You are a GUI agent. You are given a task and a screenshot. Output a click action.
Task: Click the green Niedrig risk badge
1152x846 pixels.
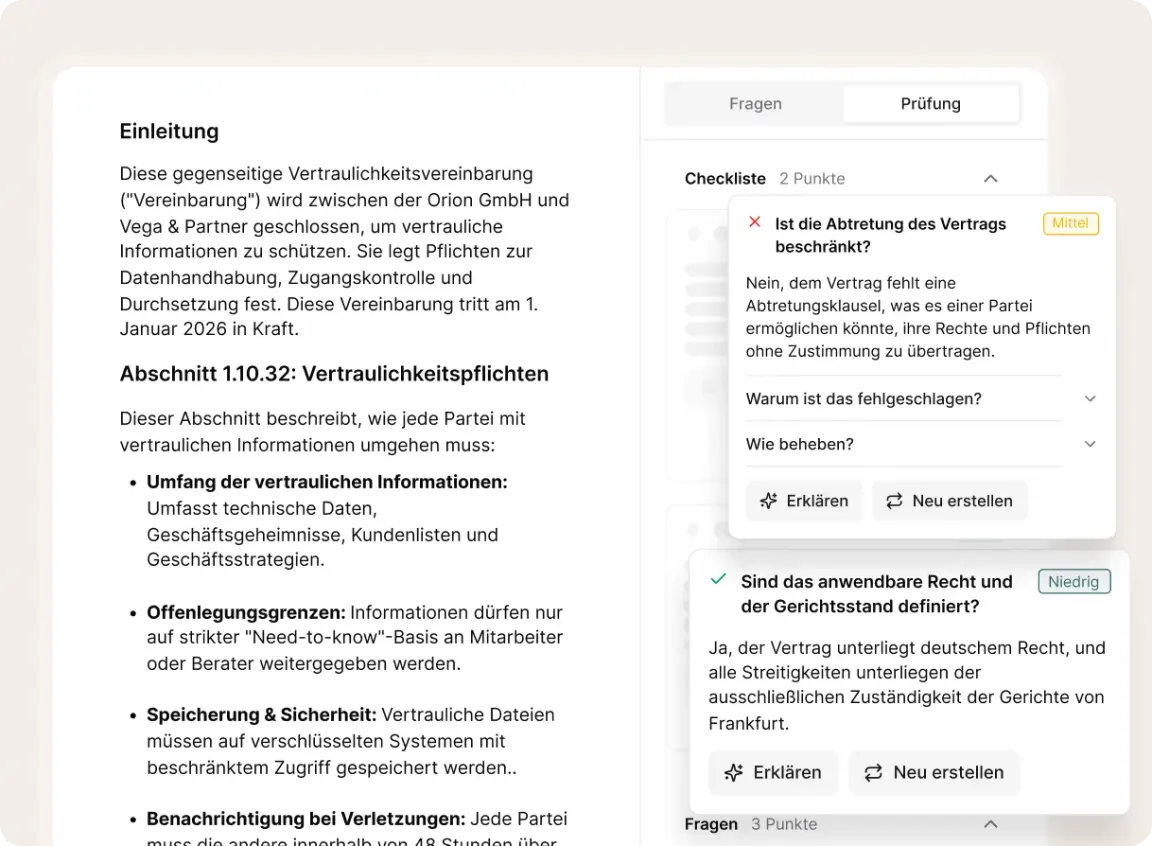click(1073, 581)
